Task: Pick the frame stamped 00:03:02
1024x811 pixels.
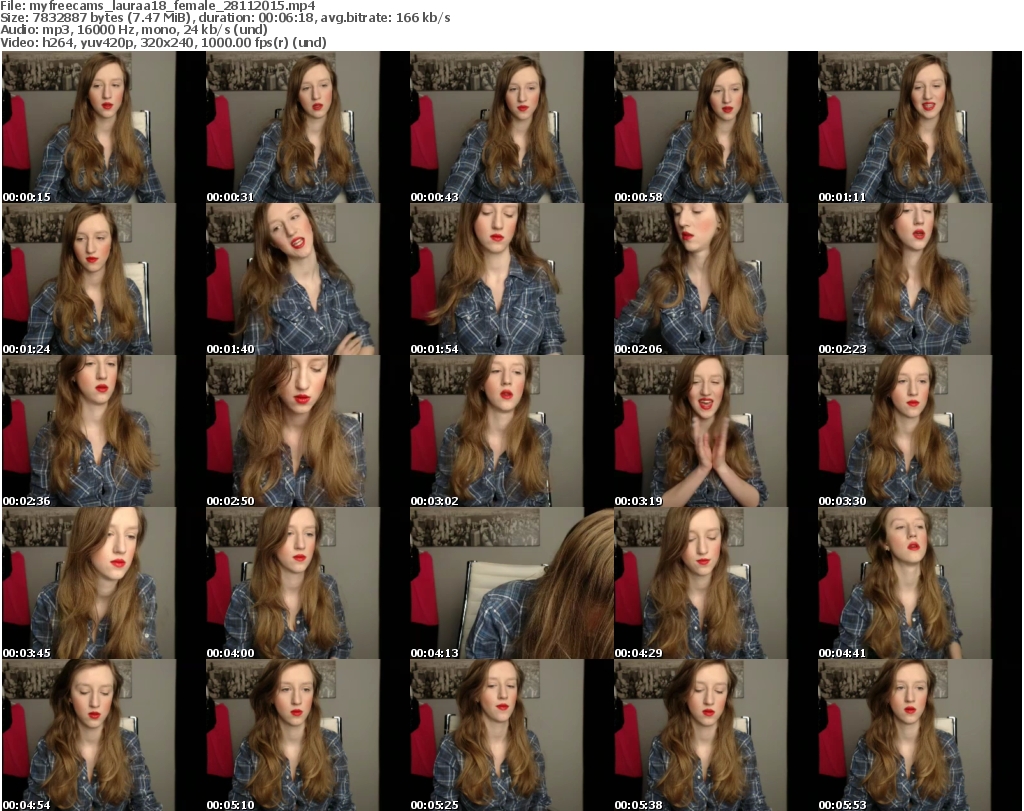Action: click(x=511, y=431)
